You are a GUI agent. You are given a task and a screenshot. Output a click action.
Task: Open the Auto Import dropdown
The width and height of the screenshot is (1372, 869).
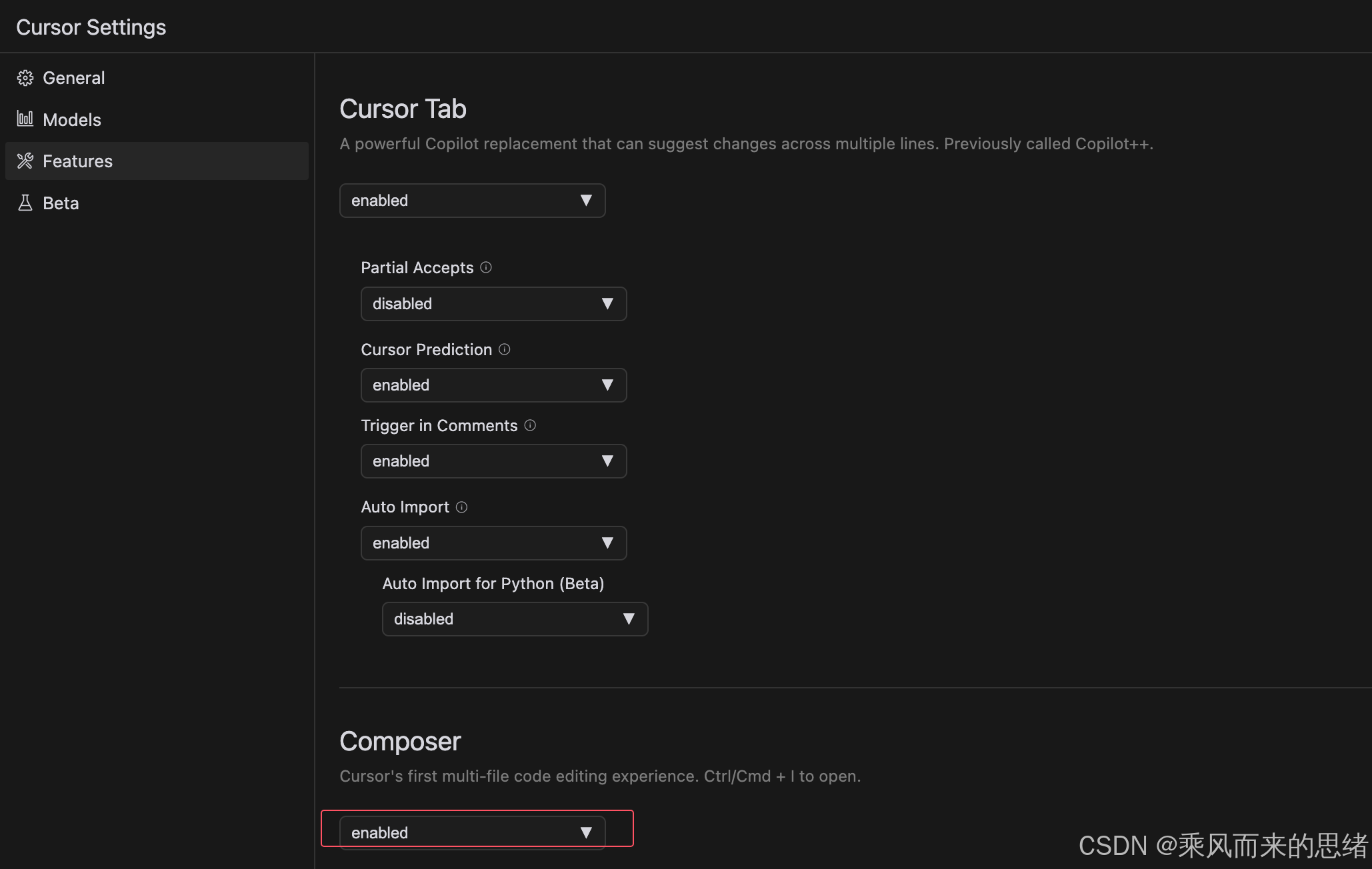click(494, 543)
